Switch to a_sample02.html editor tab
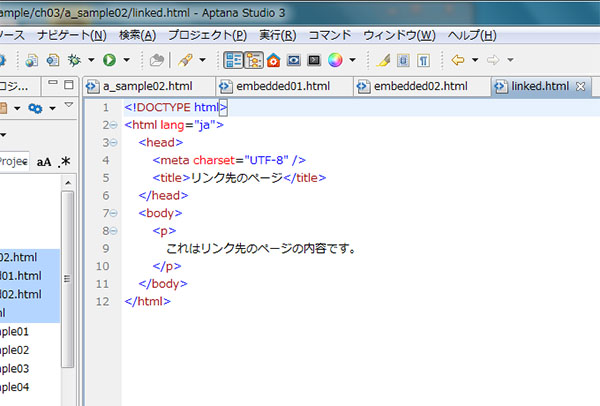The image size is (600, 406). [x=147, y=86]
